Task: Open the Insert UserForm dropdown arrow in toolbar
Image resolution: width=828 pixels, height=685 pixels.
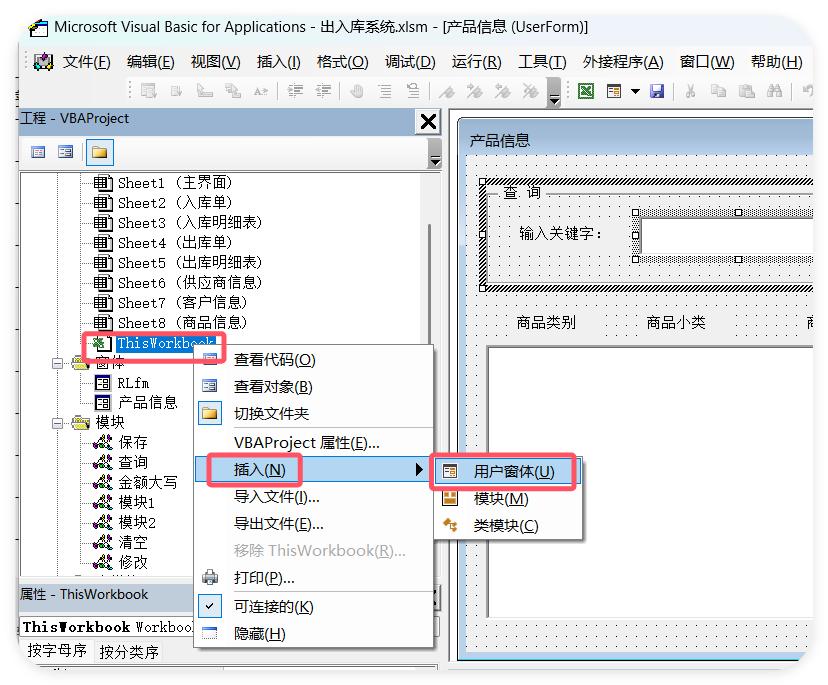Action: [x=635, y=91]
